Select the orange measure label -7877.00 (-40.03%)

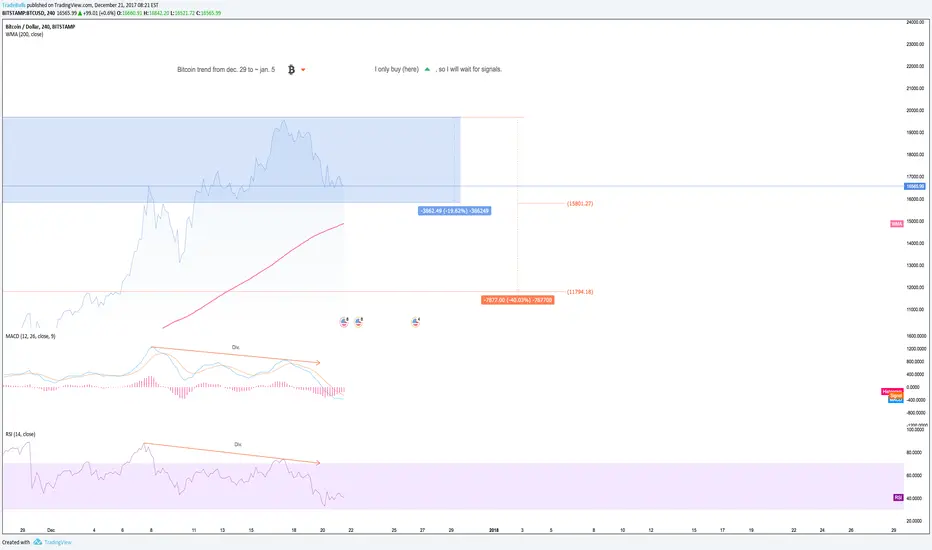518,300
